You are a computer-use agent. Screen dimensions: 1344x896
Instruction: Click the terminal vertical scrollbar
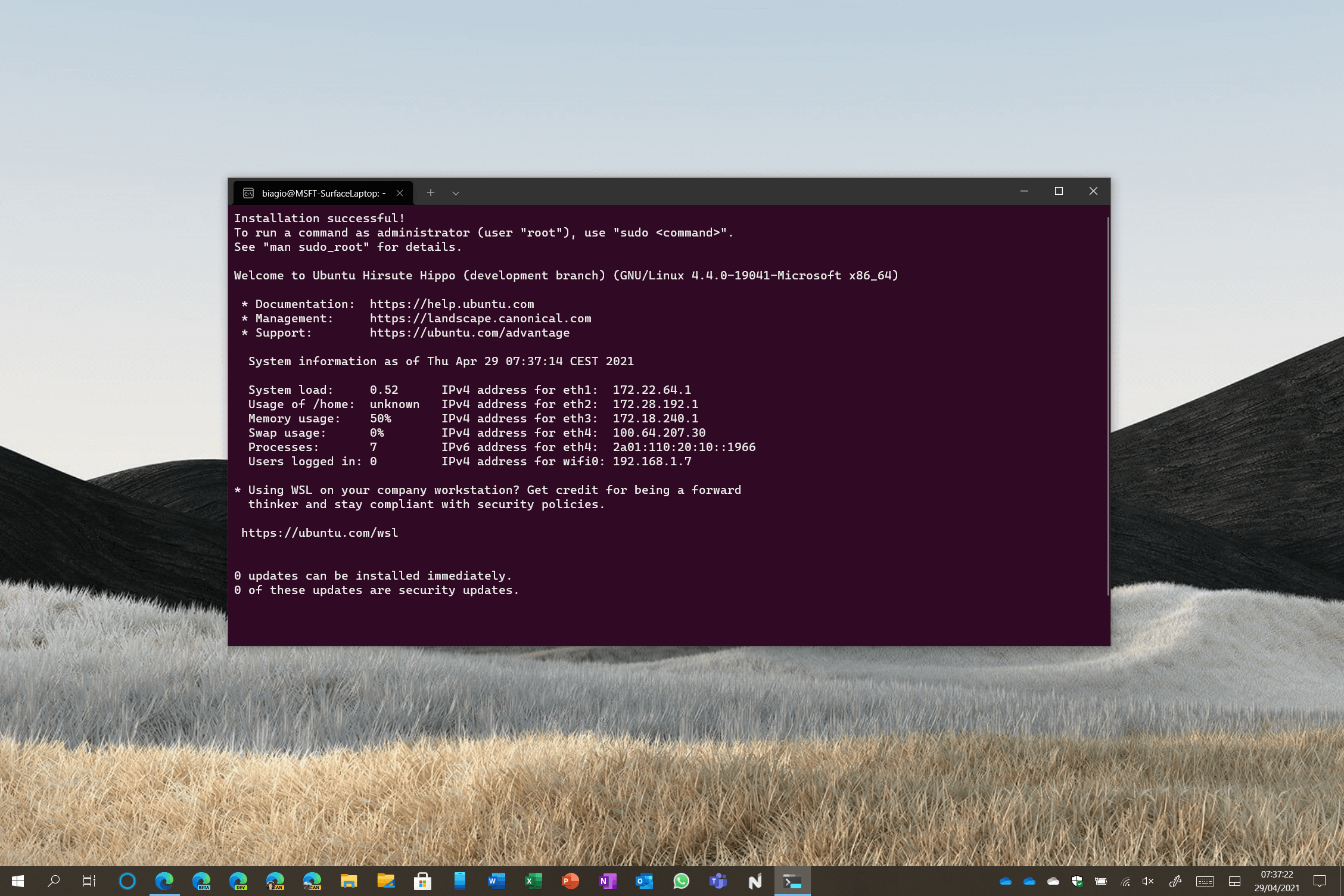(1107, 405)
